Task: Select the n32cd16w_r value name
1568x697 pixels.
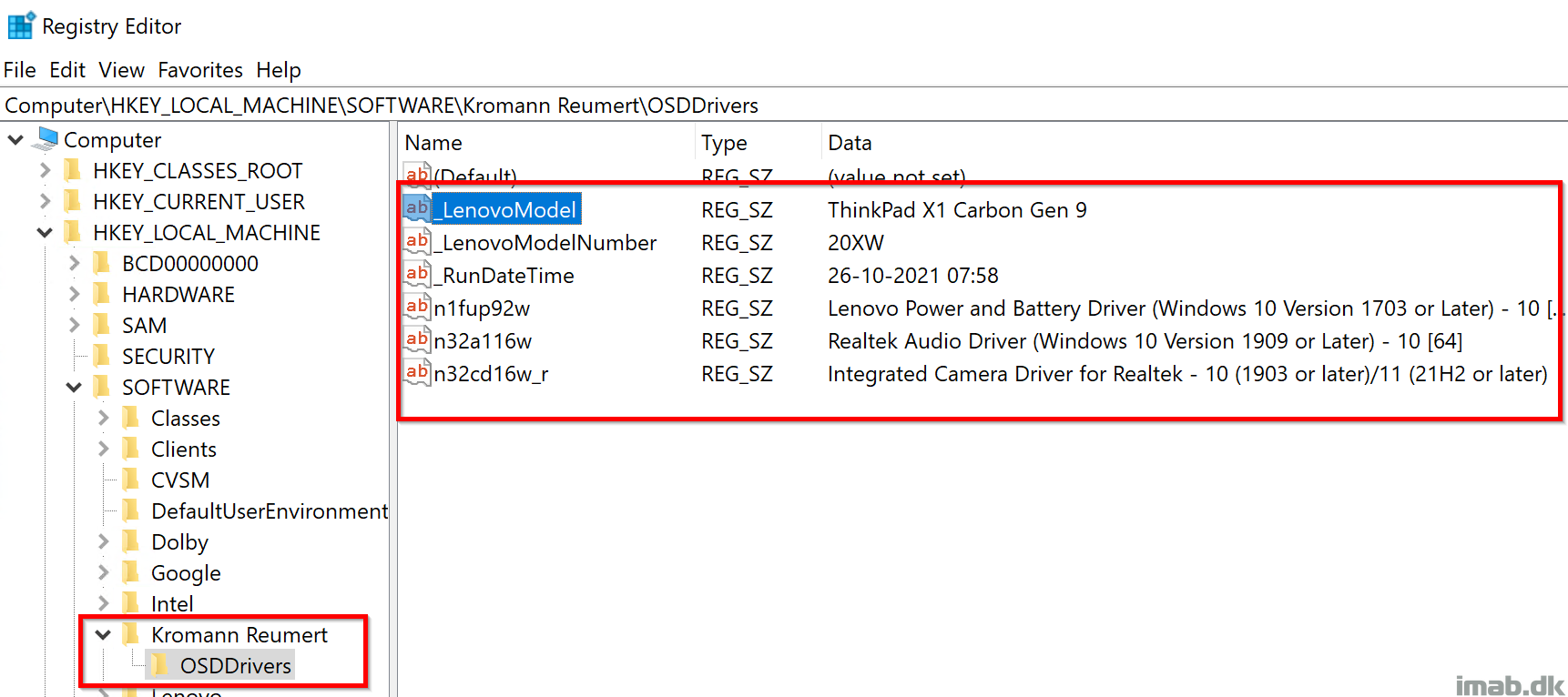Action: [x=491, y=374]
